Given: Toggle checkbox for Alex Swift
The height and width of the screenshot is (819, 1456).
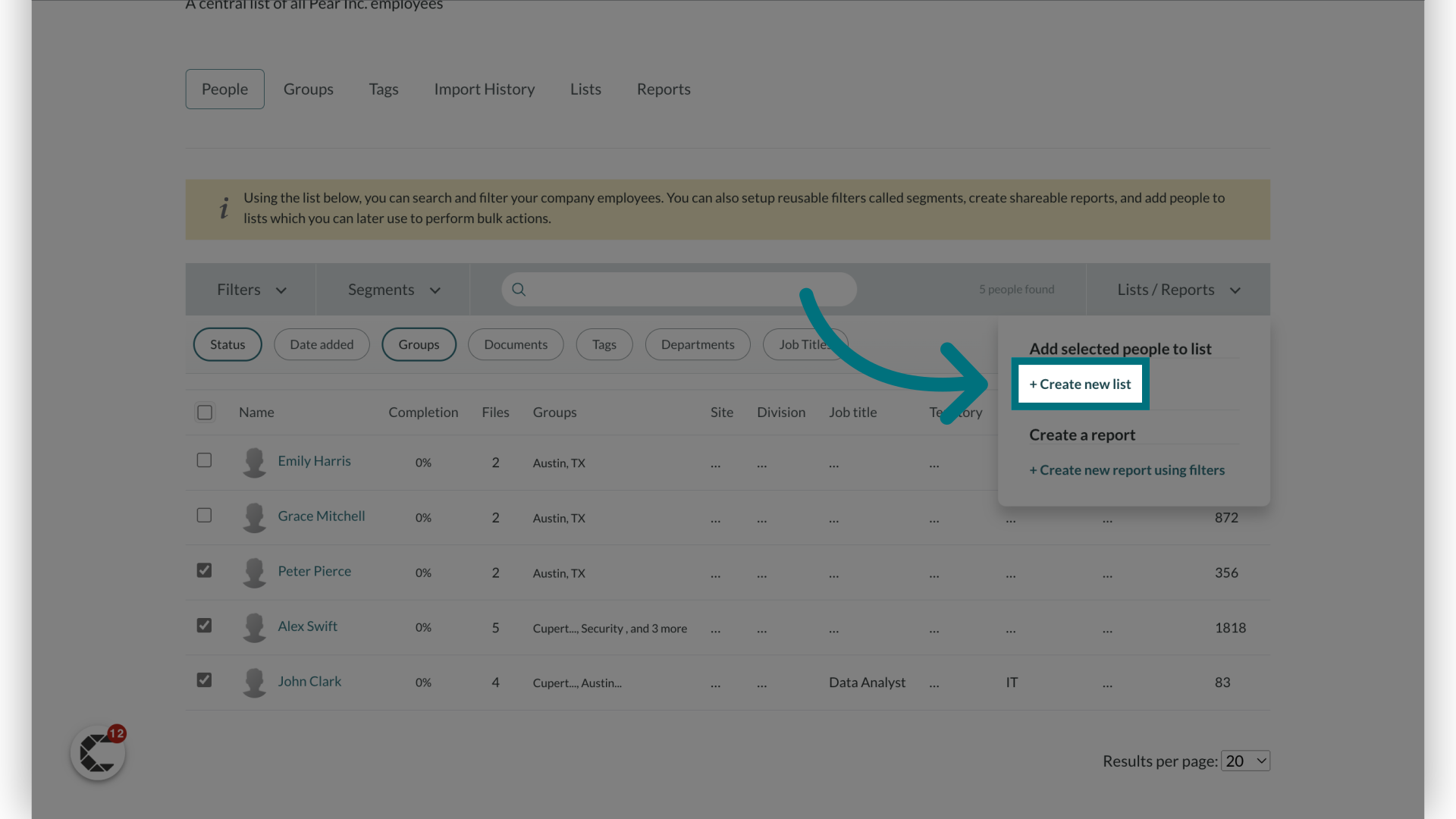Looking at the screenshot, I should (204, 626).
